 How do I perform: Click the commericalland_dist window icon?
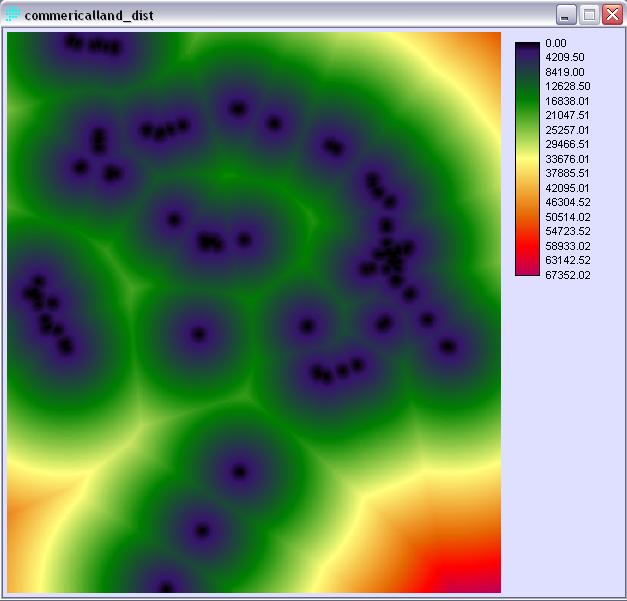click(13, 15)
